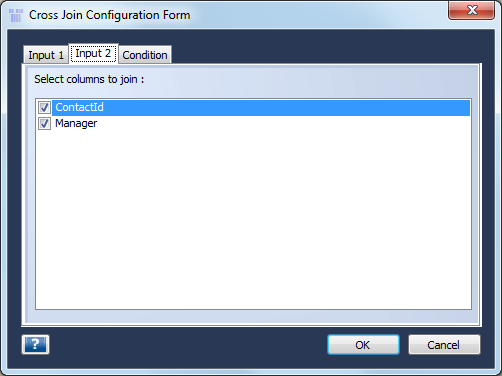The image size is (502, 376).
Task: Select the Input 2 tab
Action: pyautogui.click(x=93, y=53)
